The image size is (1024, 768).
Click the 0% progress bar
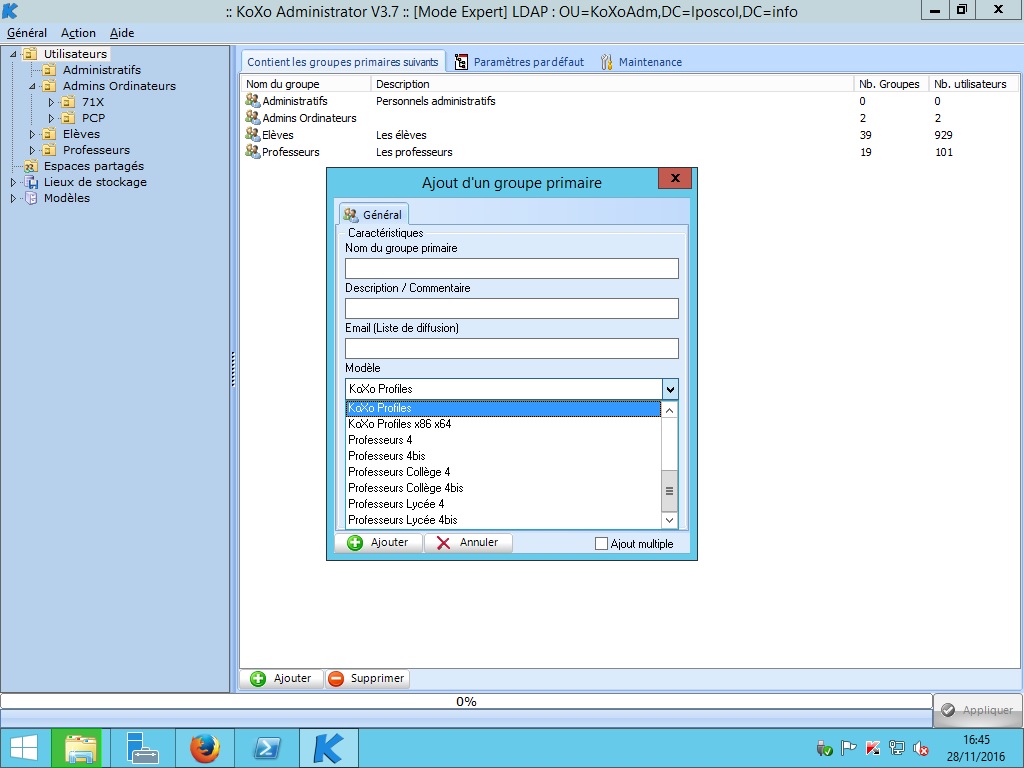pyautogui.click(x=466, y=701)
